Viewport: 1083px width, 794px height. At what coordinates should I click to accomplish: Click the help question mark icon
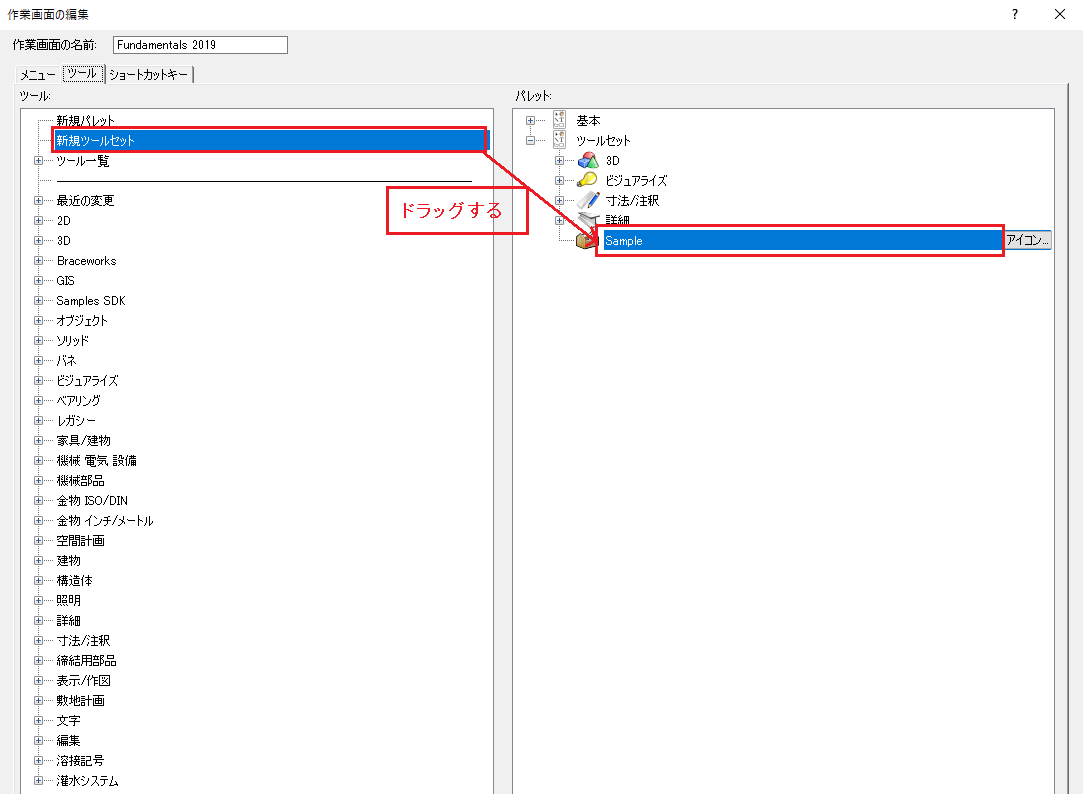pyautogui.click(x=1015, y=14)
